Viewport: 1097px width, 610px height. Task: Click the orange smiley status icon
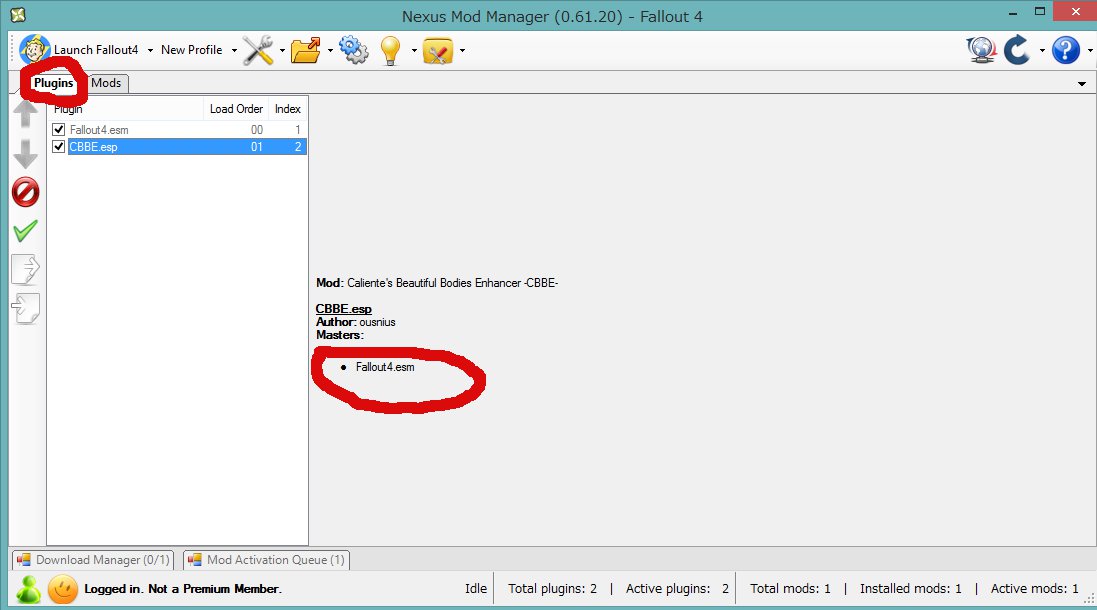(x=62, y=589)
